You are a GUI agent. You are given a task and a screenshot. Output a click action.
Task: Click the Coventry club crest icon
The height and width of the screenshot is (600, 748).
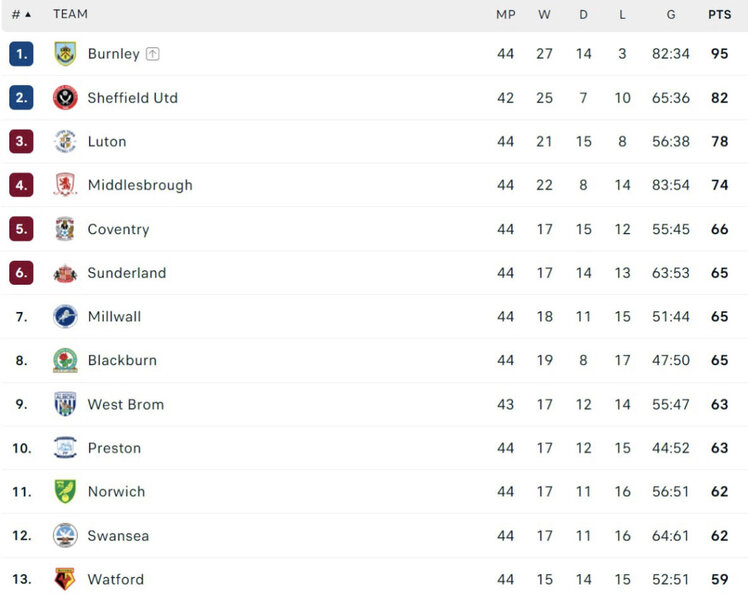65,229
